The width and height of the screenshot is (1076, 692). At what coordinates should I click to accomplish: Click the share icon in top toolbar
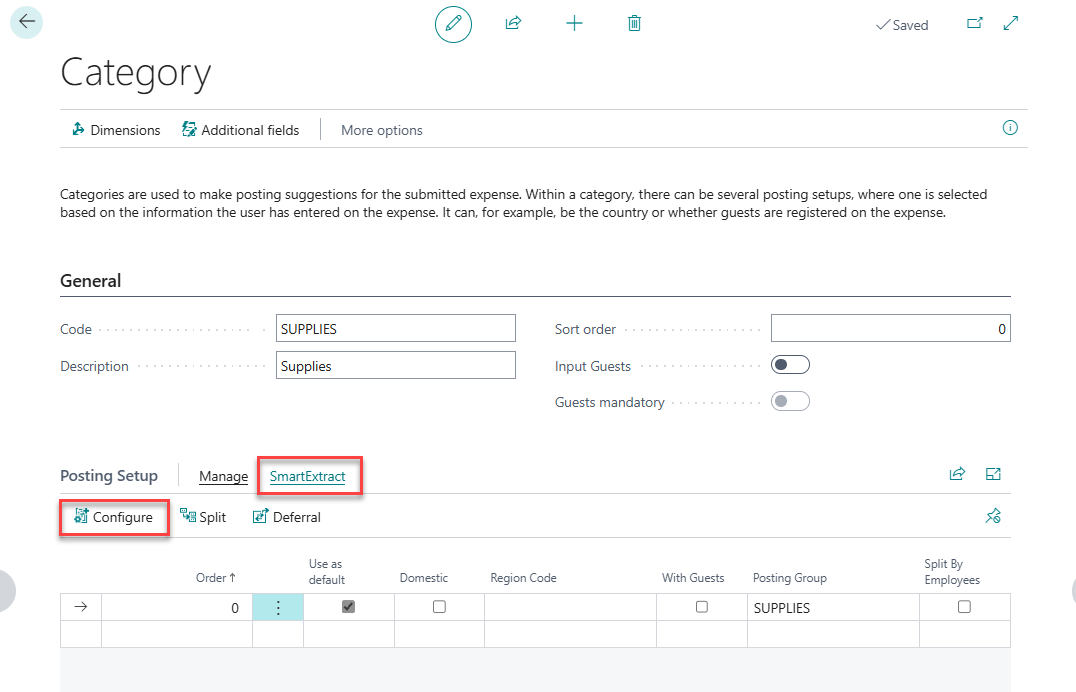coord(513,23)
